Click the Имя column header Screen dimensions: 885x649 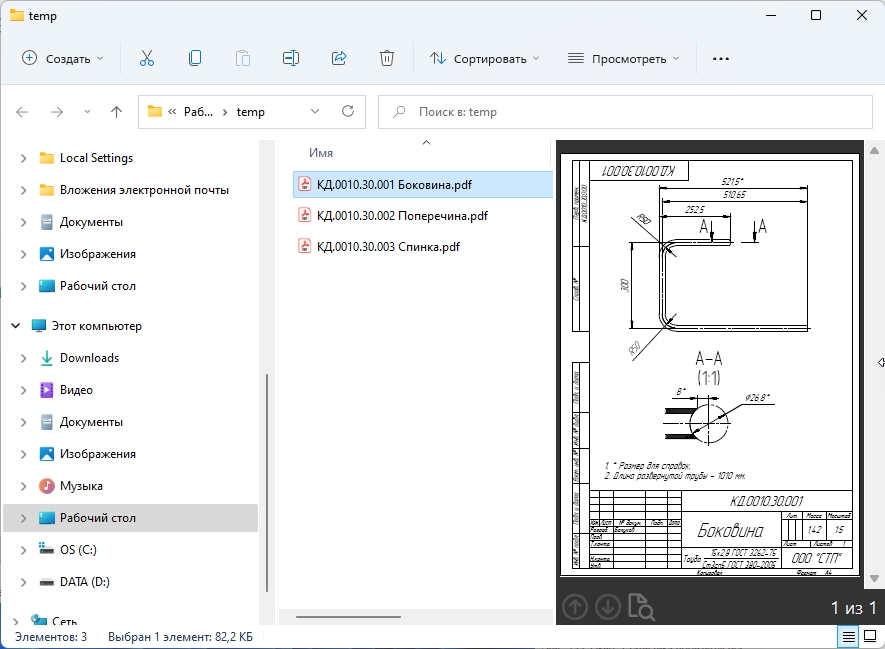point(321,153)
